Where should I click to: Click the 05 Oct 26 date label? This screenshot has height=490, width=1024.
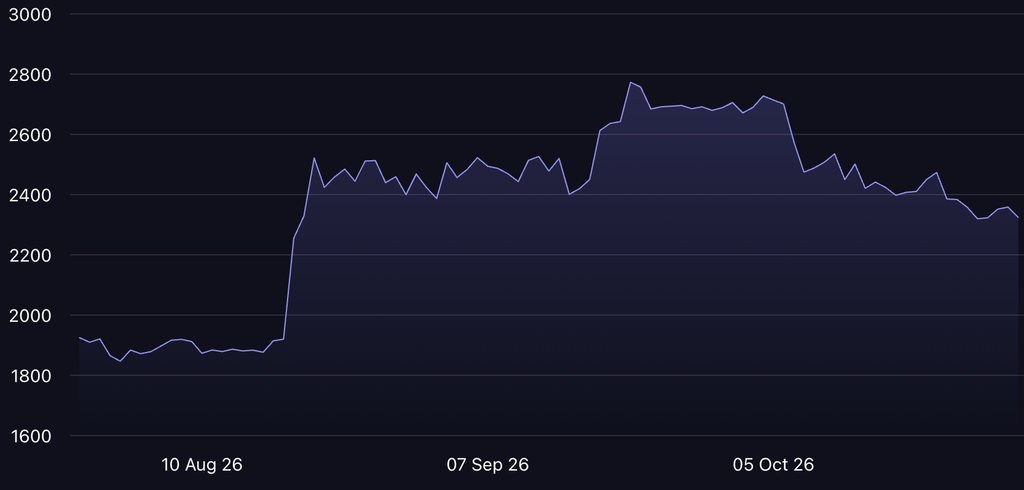click(773, 465)
